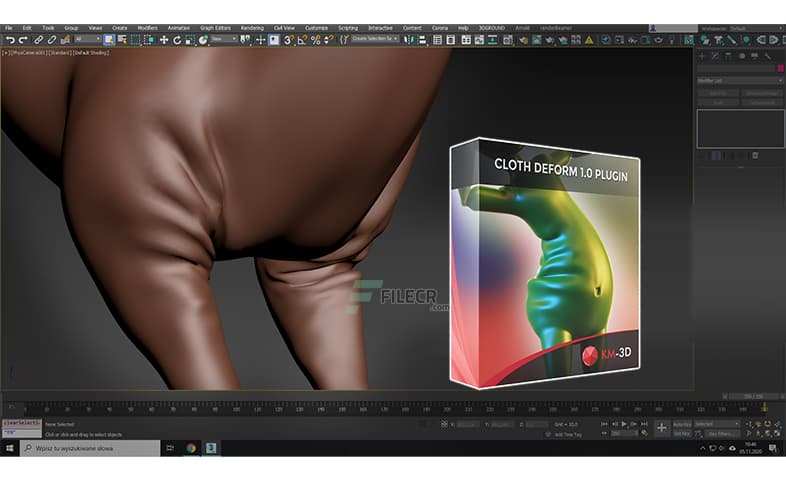Open the Modifiers menu
The height and width of the screenshot is (484, 786).
point(147,28)
